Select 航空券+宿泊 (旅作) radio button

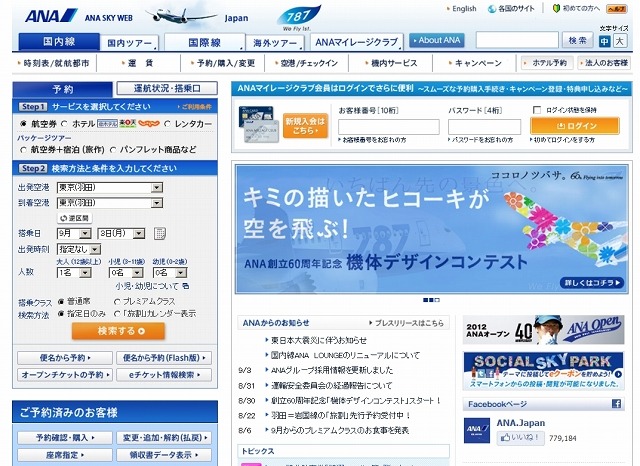[23, 150]
